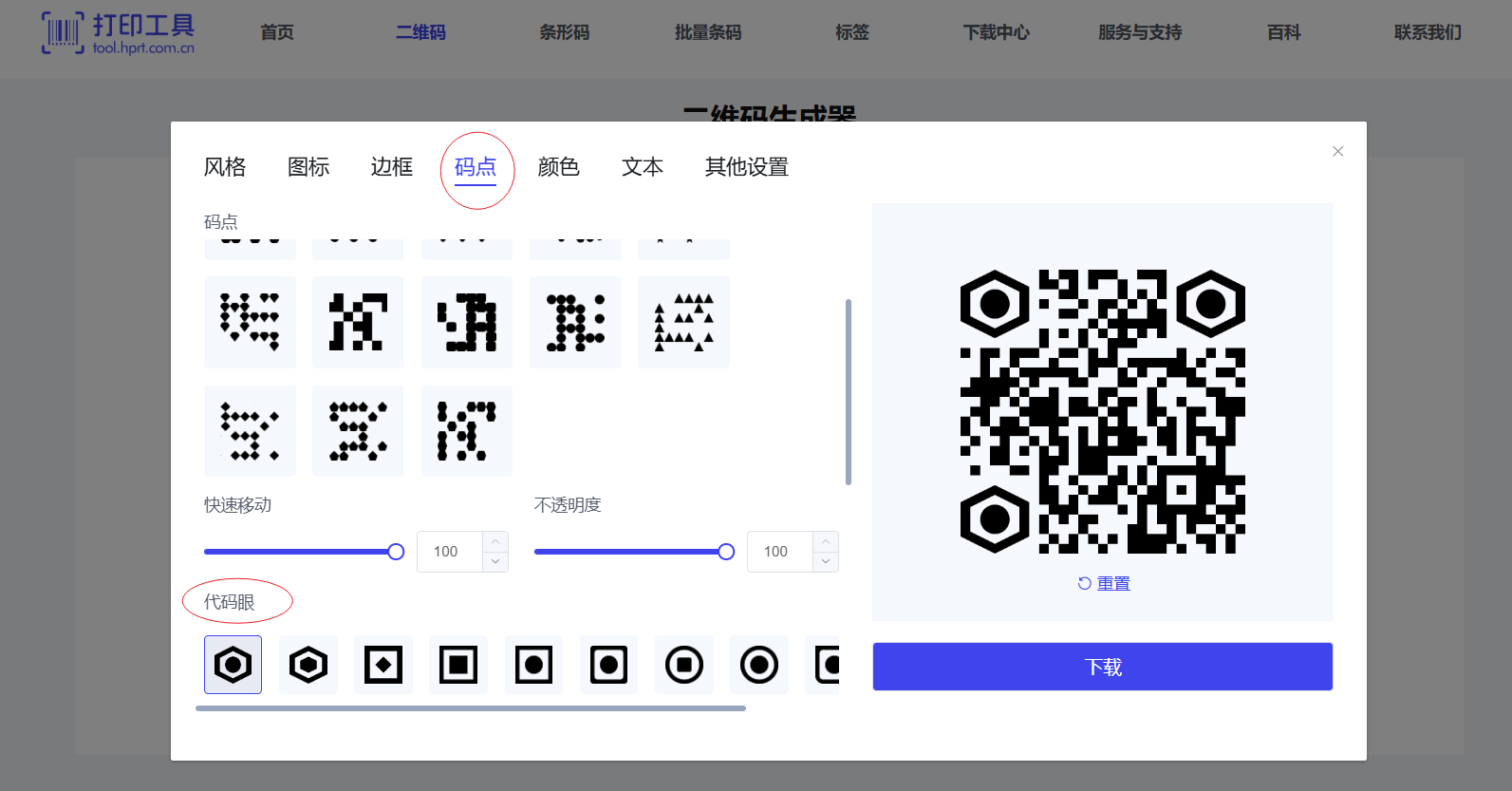This screenshot has height=791, width=1512.
Task: Select the small diamond code dot style
Action: tap(250, 431)
